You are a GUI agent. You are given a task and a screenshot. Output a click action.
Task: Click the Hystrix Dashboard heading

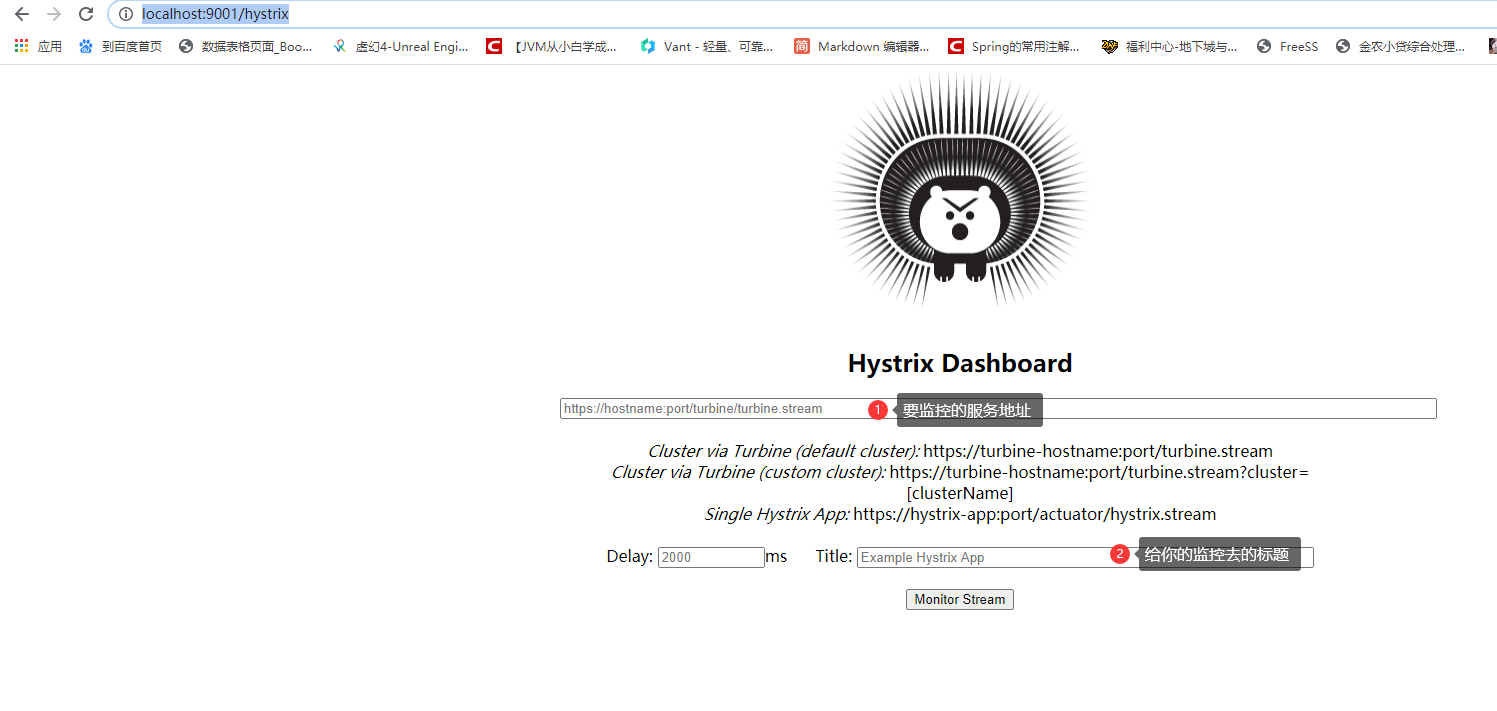960,363
